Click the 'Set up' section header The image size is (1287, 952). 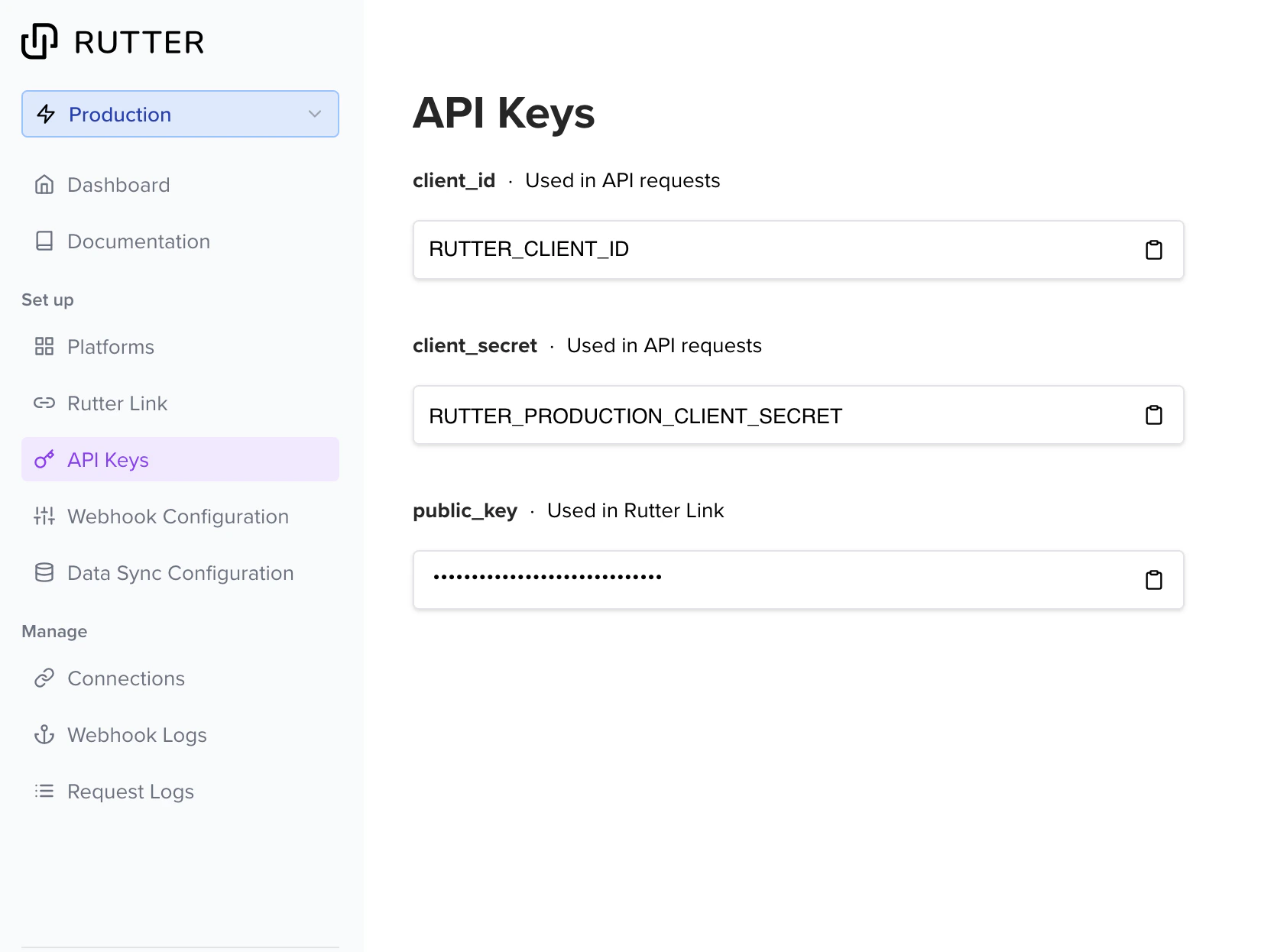click(47, 300)
